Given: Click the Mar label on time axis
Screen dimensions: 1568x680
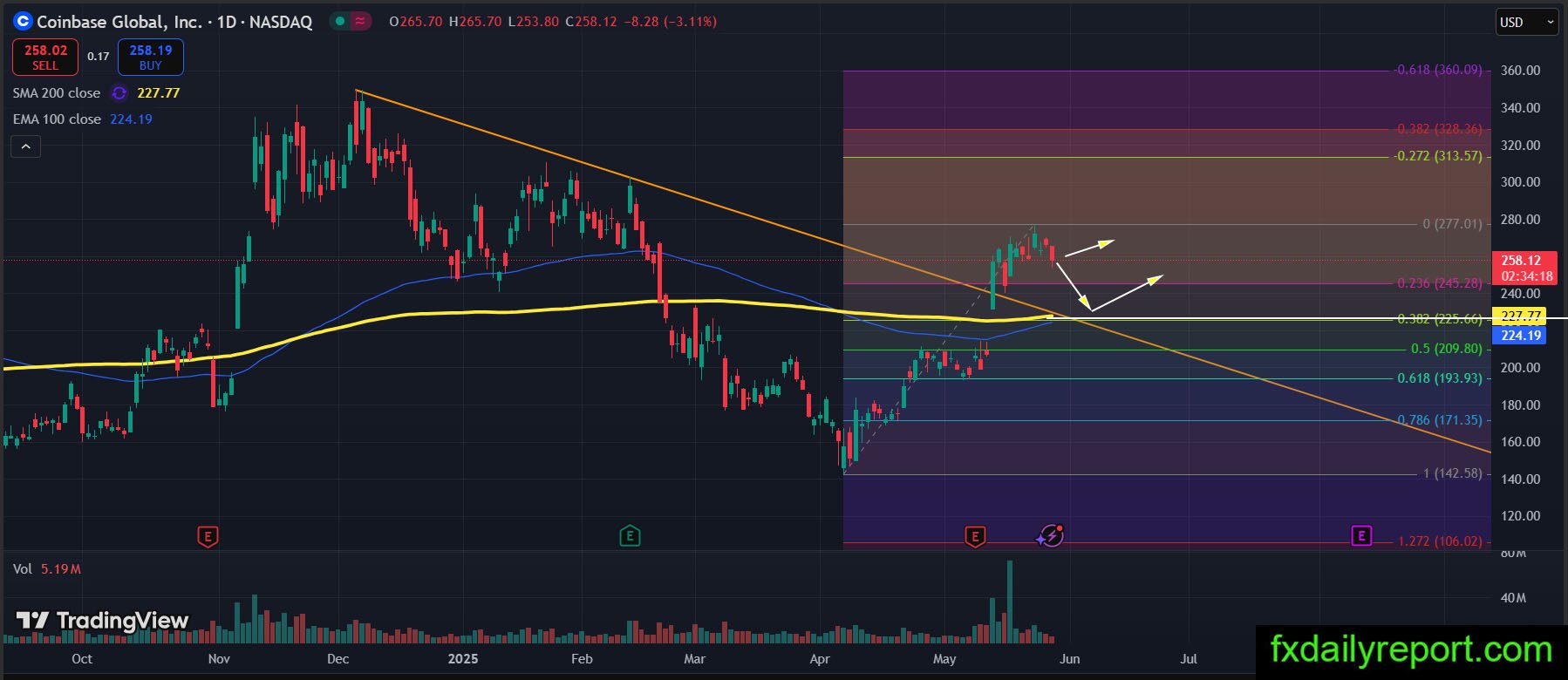Looking at the screenshot, I should 694,659.
